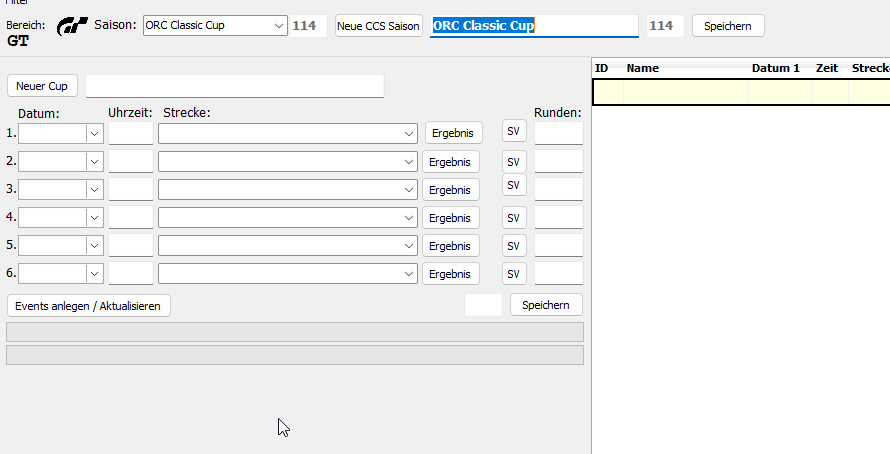The width and height of the screenshot is (890, 454).
Task: Click the Datum 1 column header
Action: tap(776, 68)
